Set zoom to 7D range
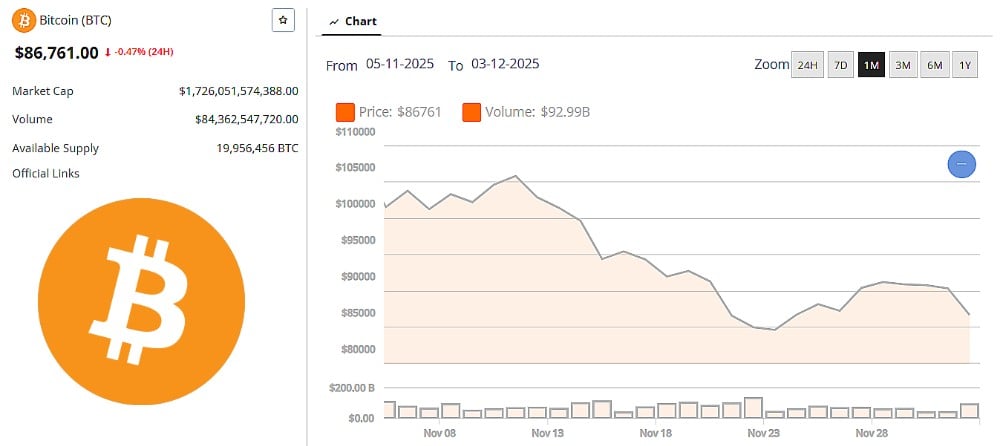This screenshot has height=446, width=1000. [841, 65]
